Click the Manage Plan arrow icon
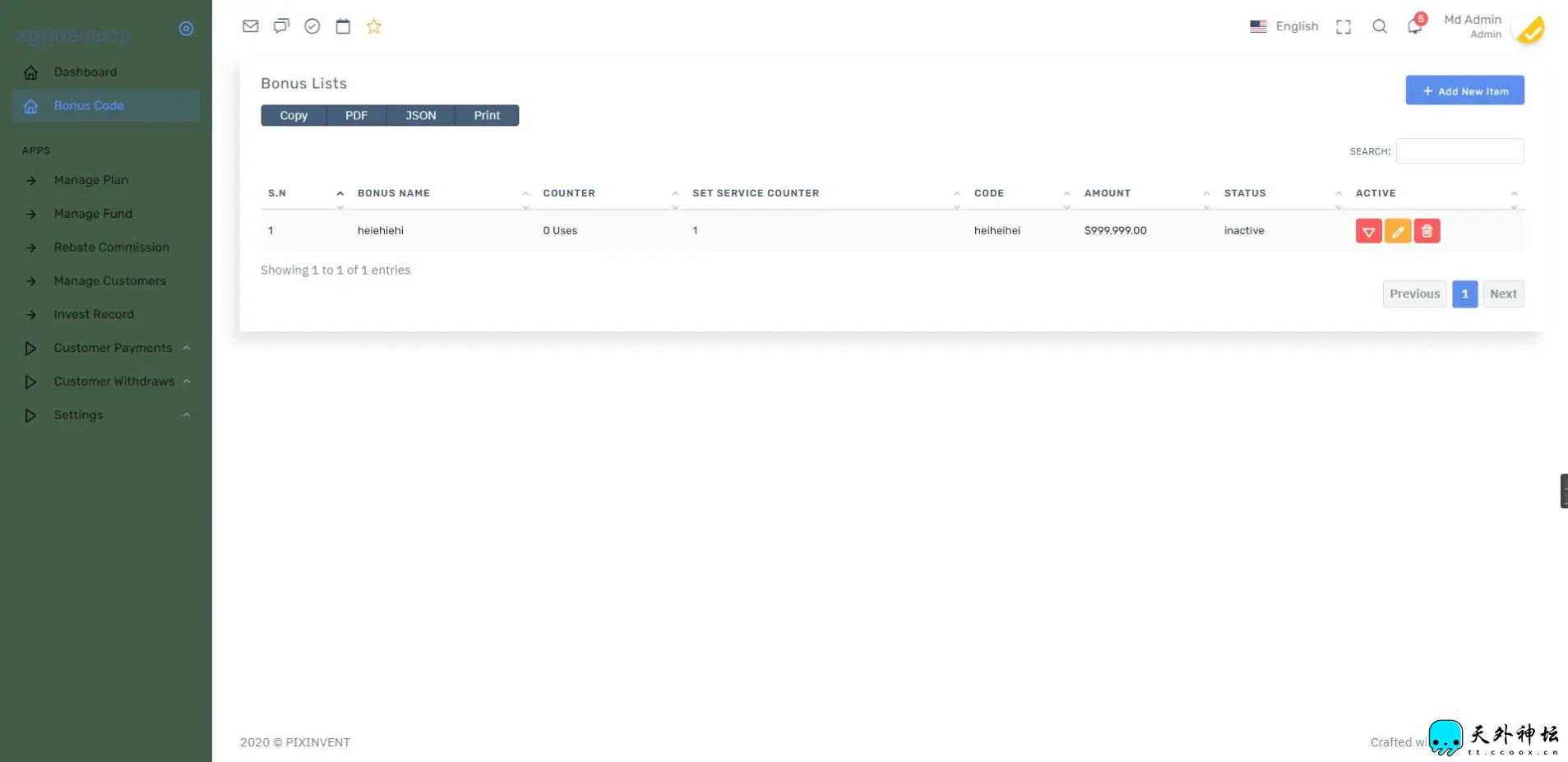 (x=31, y=181)
